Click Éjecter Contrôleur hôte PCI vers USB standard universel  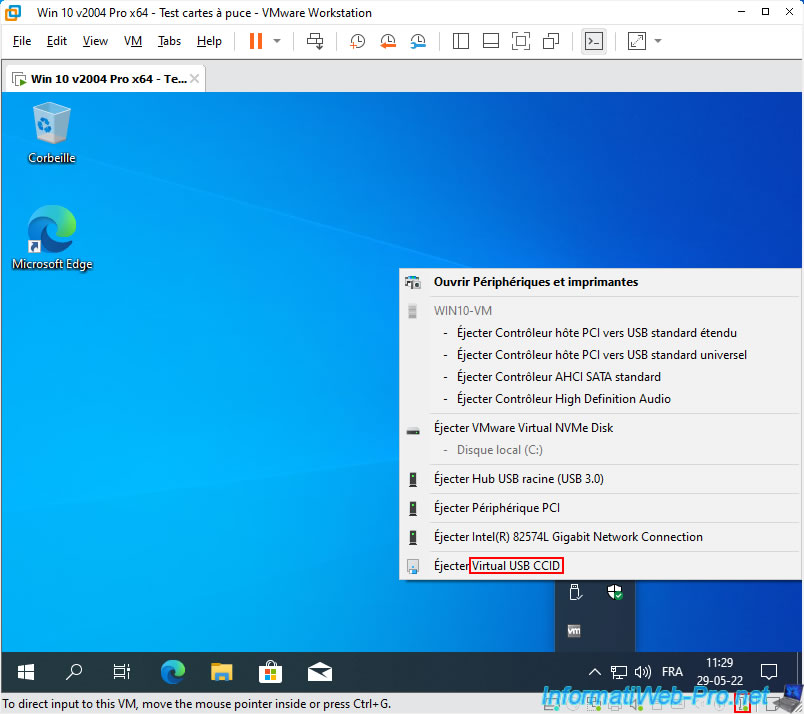click(601, 355)
